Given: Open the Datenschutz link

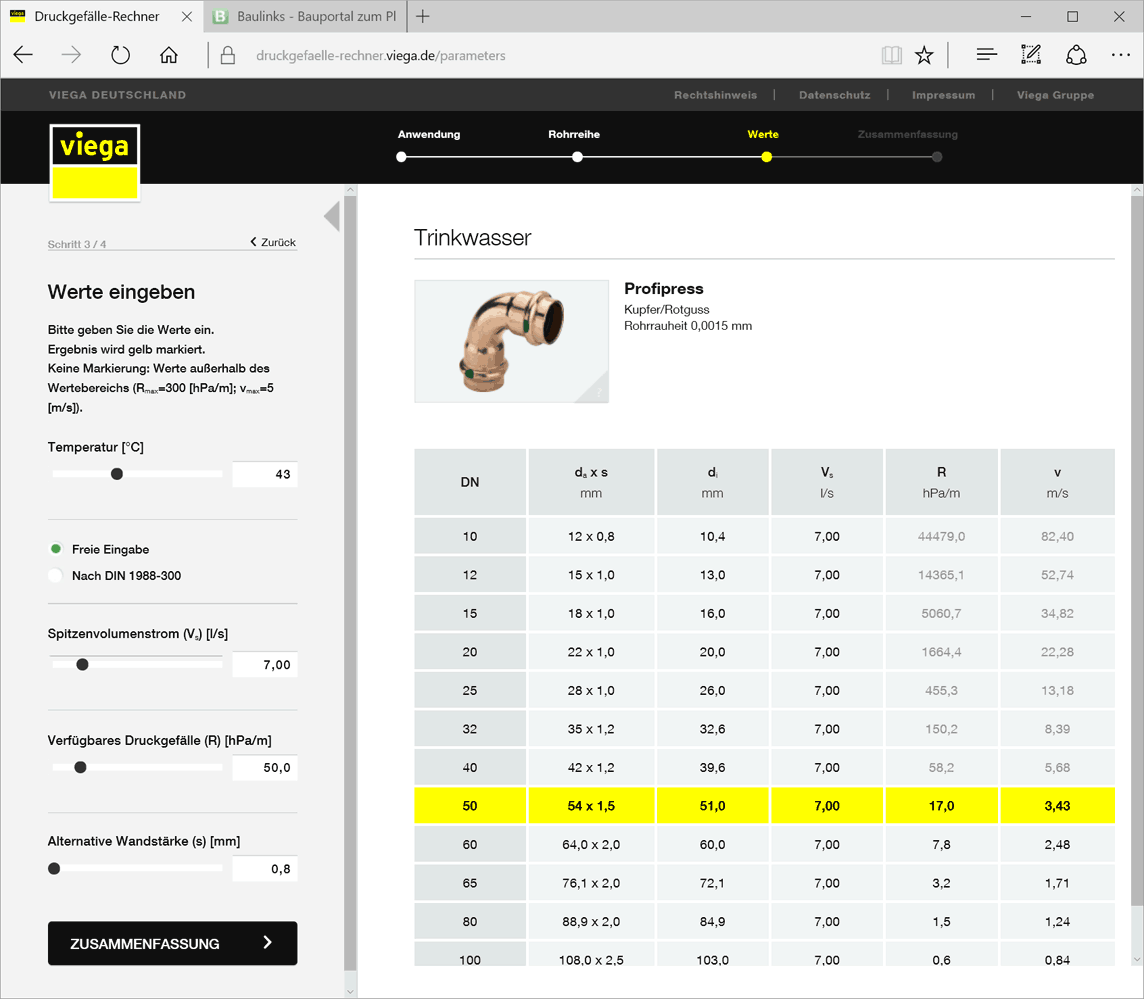Looking at the screenshot, I should (834, 95).
